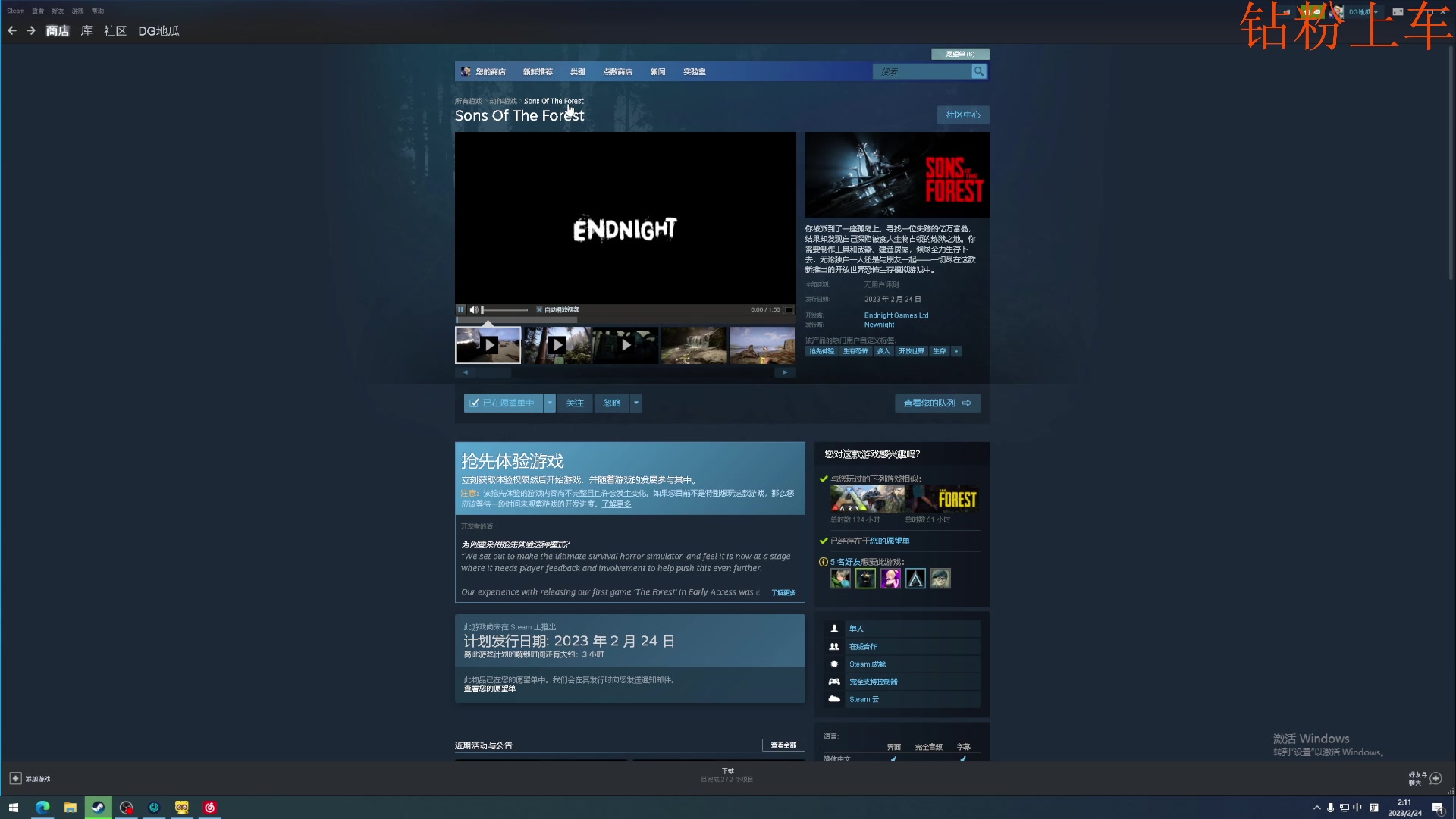This screenshot has width=1456, height=819.
Task: Click the store search field
Action: coord(922,71)
